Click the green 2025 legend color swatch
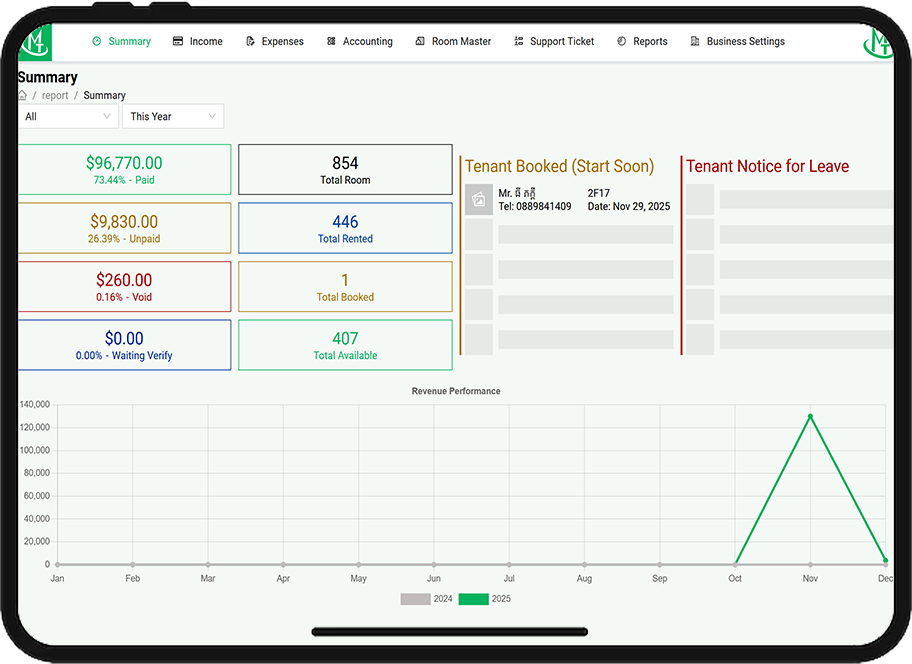Screen dimensions: 912x664 click(473, 598)
